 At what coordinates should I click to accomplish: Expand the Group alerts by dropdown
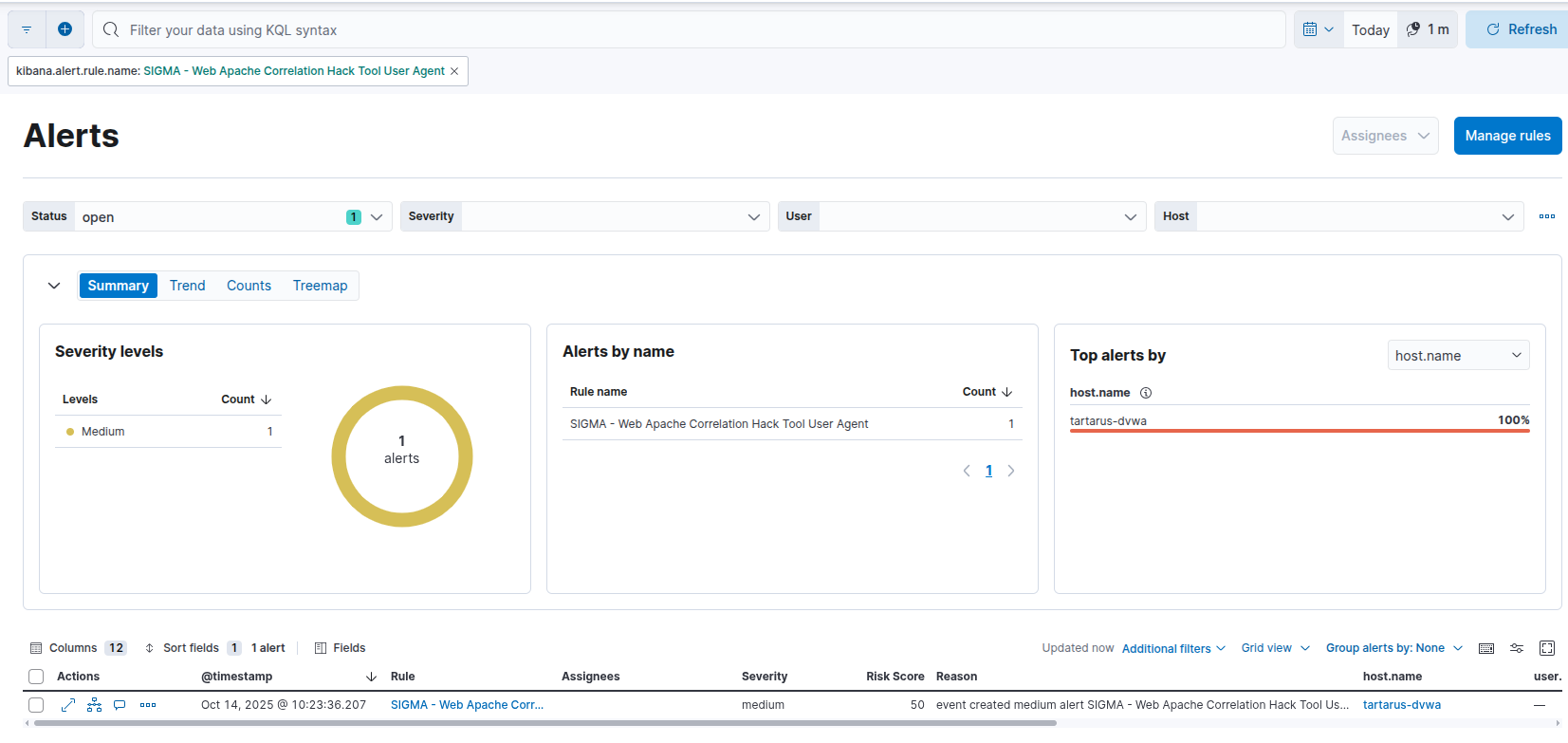[x=1393, y=648]
